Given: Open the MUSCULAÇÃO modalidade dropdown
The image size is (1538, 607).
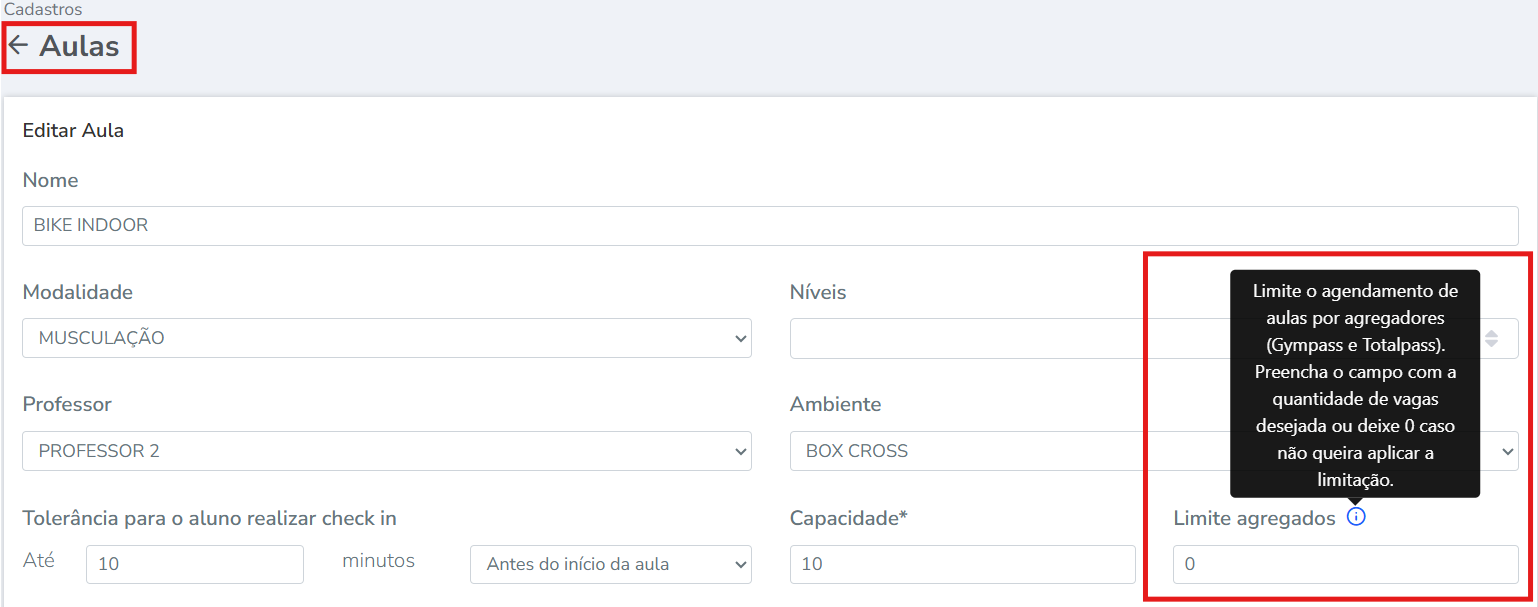Looking at the screenshot, I should (x=387, y=338).
